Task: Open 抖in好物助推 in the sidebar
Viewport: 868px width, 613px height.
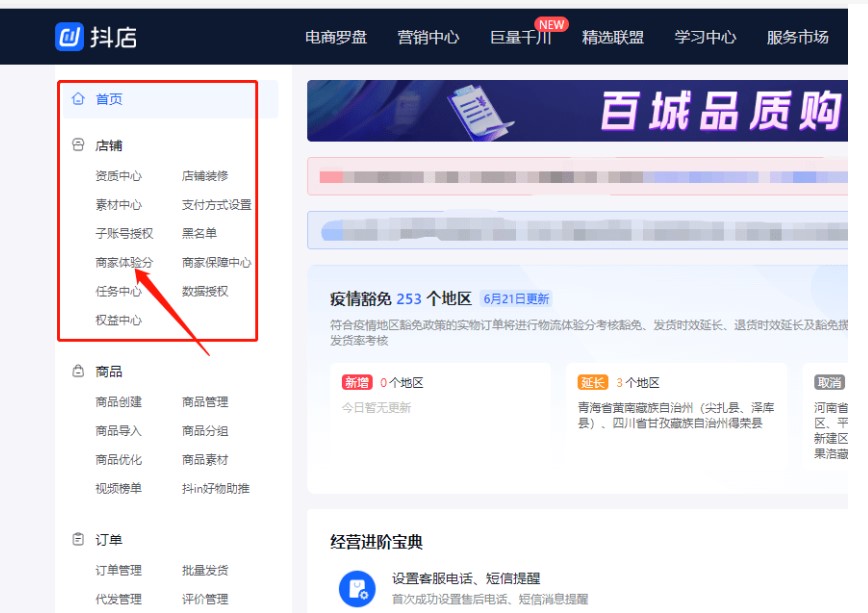Action: [215, 488]
